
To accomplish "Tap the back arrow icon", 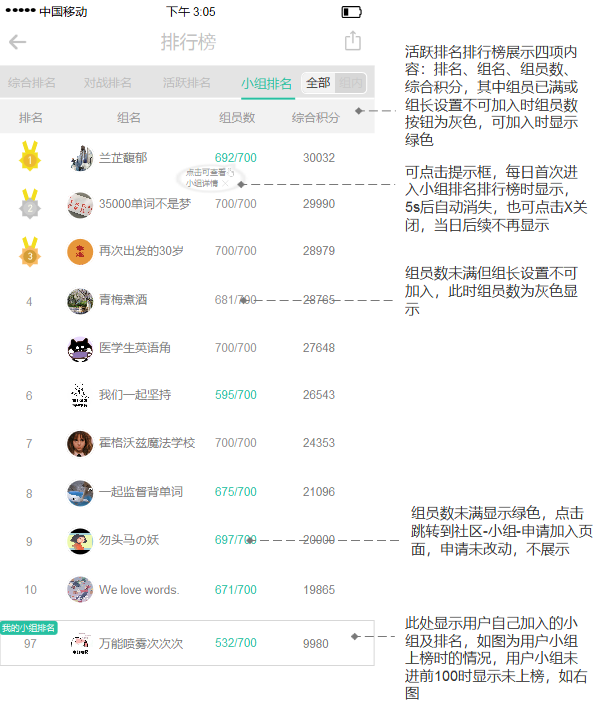I will [18, 42].
